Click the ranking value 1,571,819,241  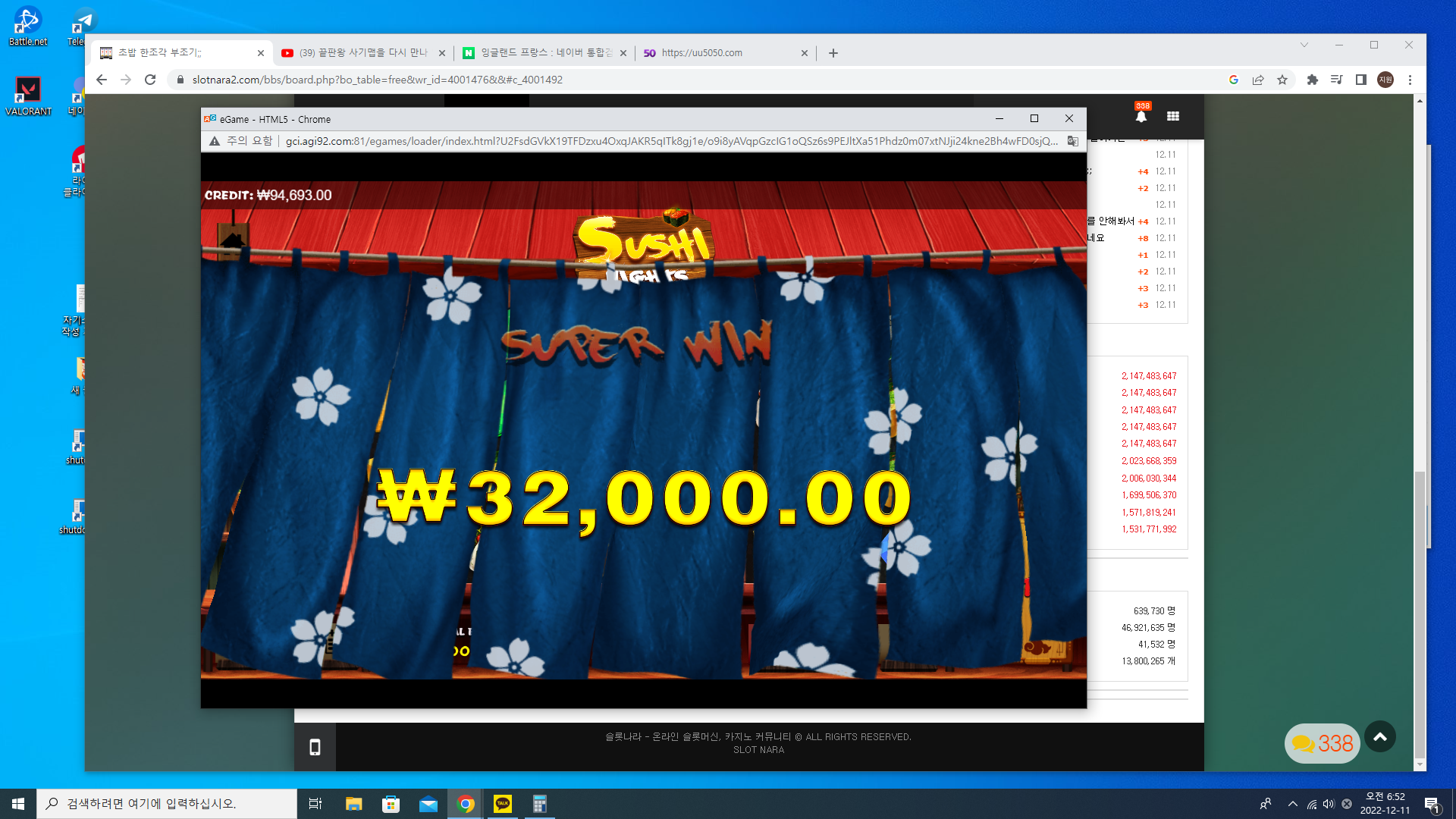(1149, 513)
